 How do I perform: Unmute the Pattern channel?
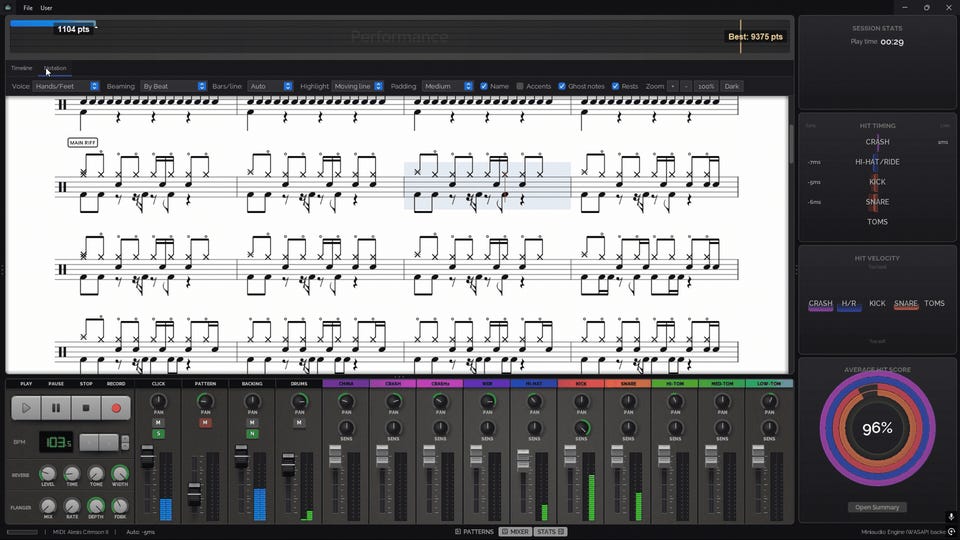coord(205,422)
